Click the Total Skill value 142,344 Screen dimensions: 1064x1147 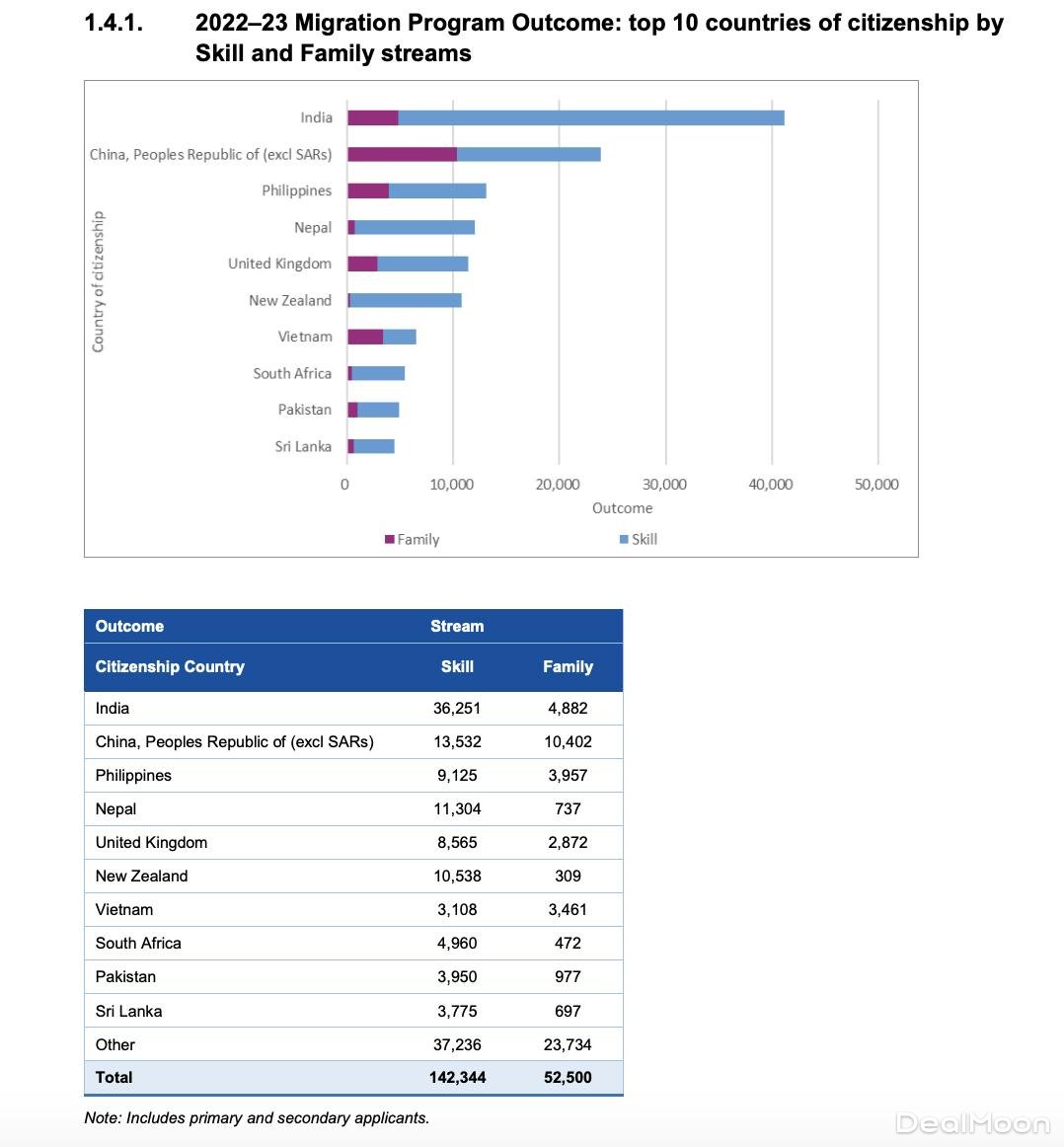coord(457,1077)
